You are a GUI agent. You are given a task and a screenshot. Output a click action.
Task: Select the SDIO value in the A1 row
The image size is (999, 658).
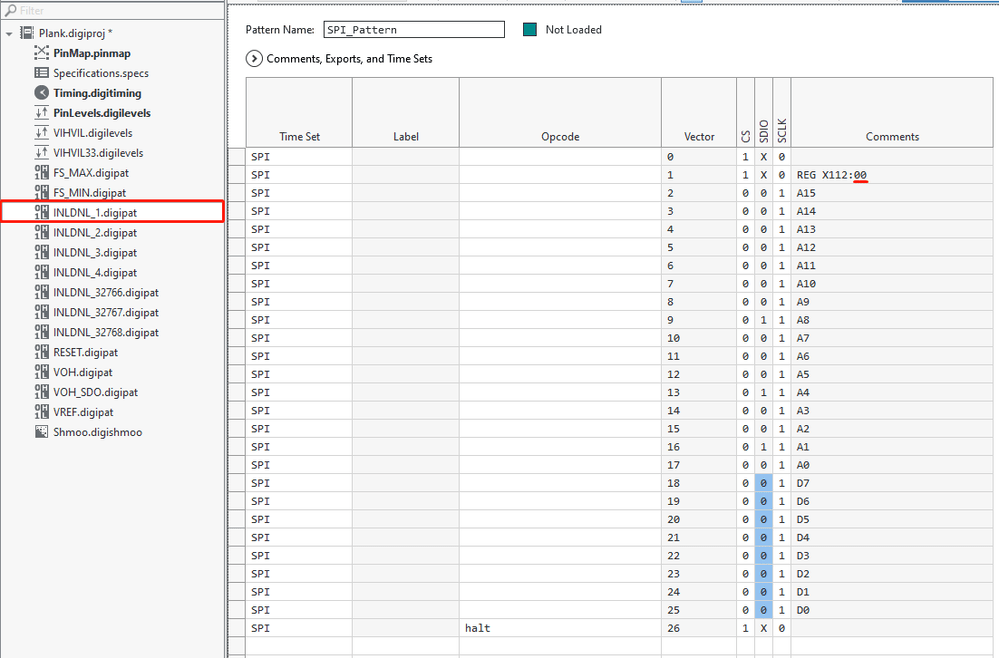pos(763,447)
